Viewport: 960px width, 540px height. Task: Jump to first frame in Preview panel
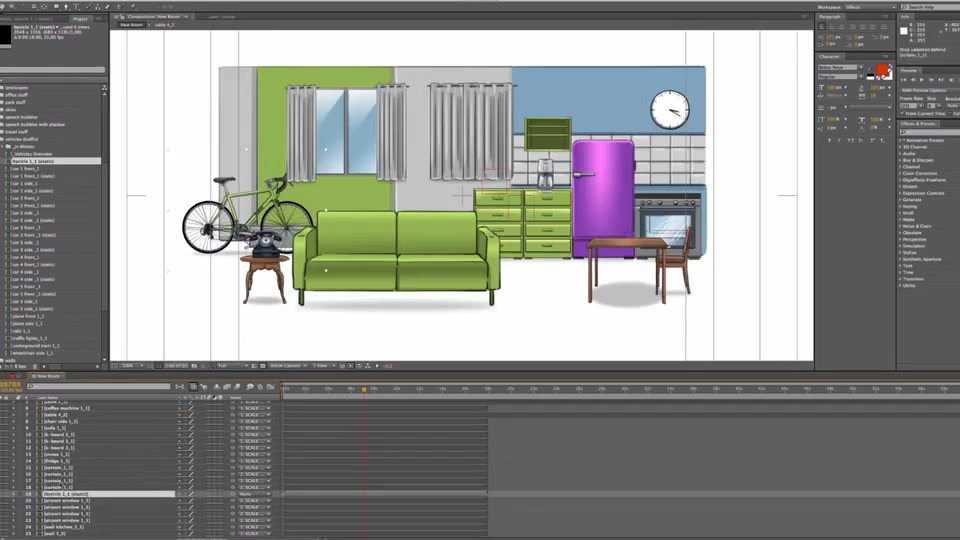coord(903,80)
